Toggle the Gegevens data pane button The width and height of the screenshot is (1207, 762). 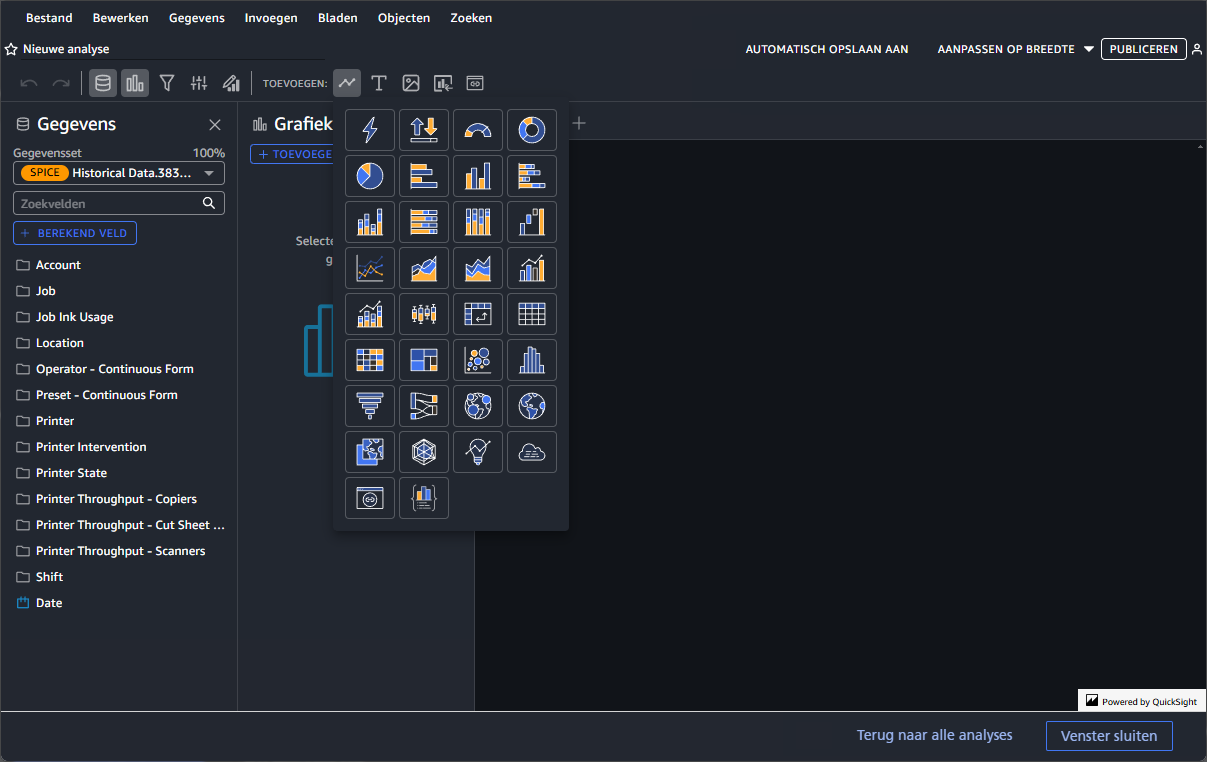(x=103, y=83)
